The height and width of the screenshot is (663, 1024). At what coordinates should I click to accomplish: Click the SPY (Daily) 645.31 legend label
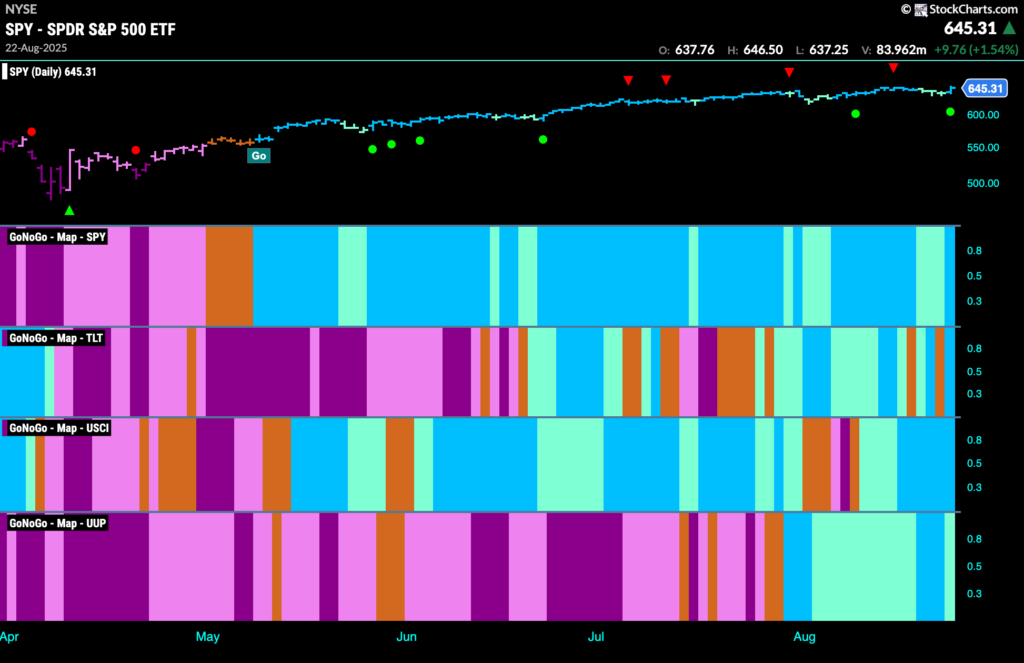pos(53,72)
